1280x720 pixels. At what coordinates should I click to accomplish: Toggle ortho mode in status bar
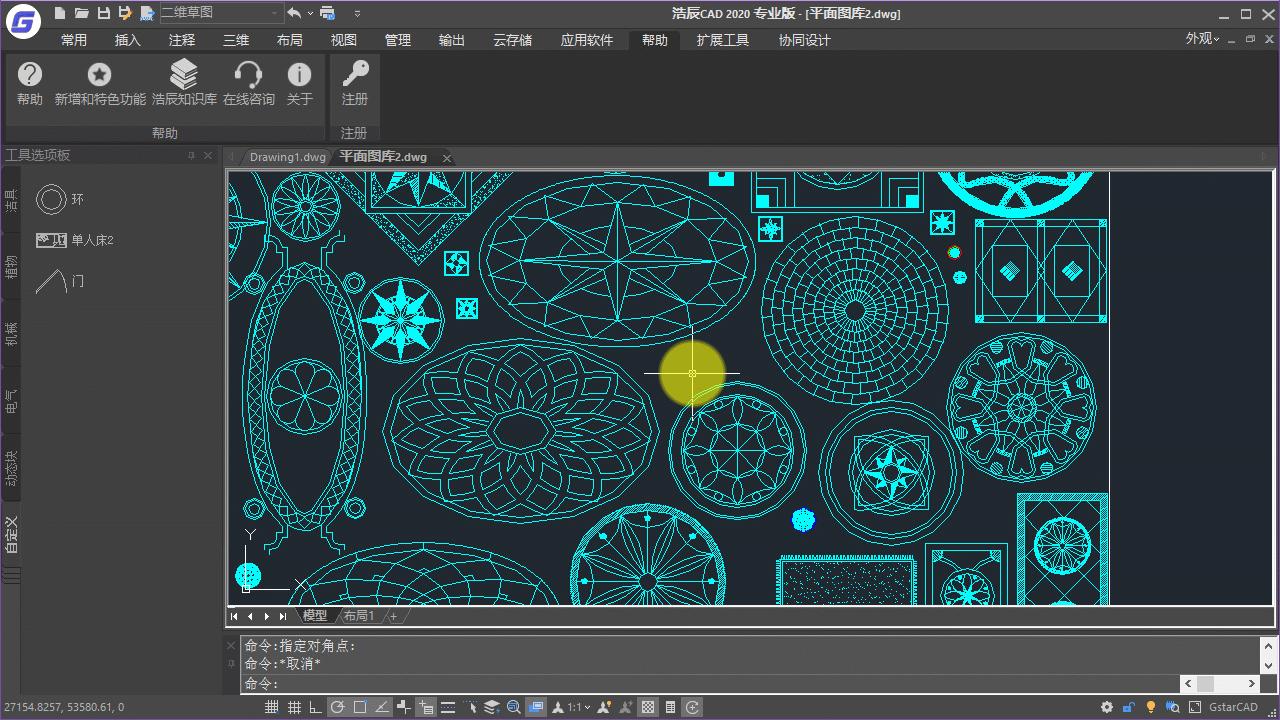click(x=316, y=707)
